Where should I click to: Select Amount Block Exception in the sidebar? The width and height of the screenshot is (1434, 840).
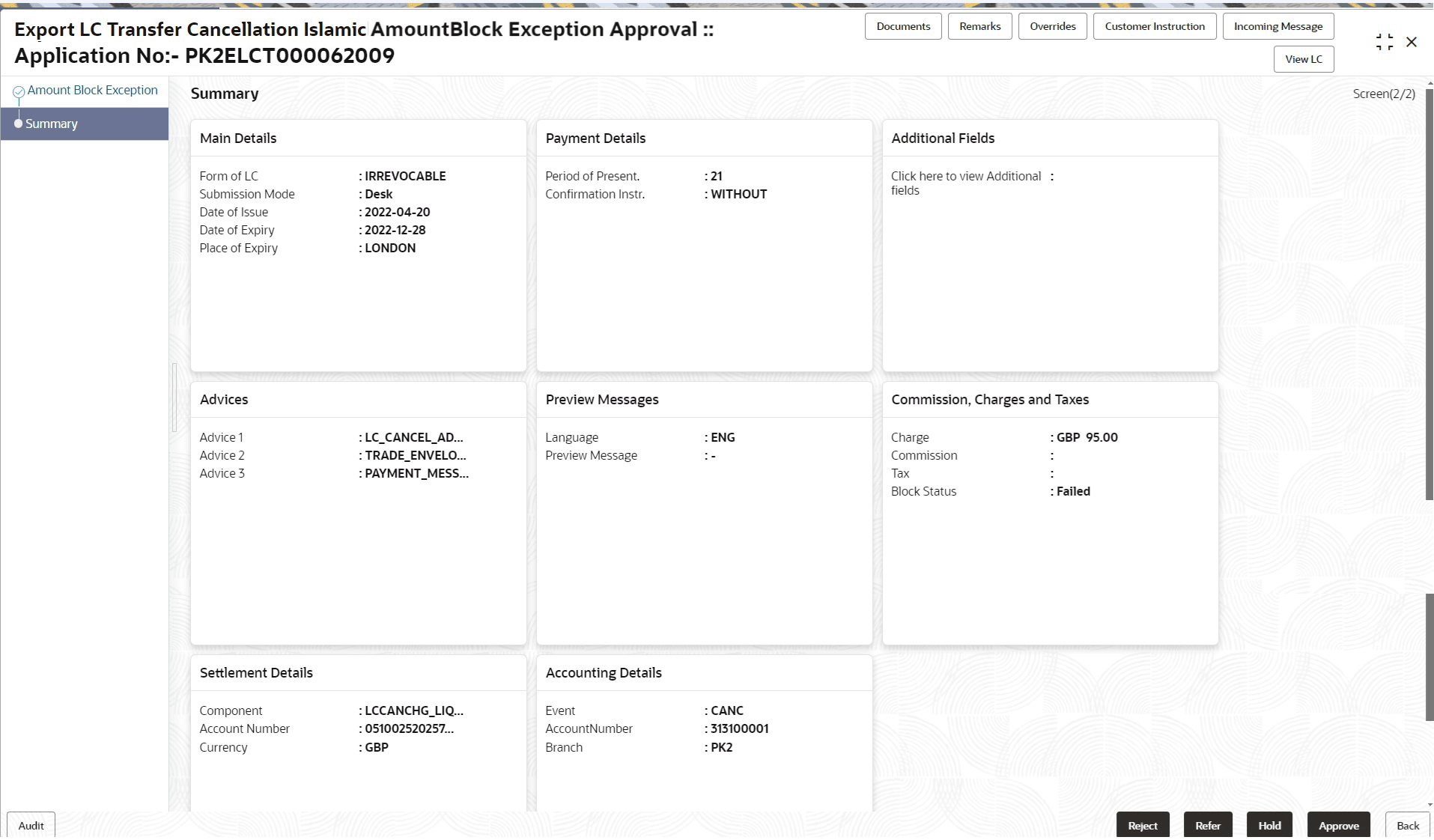(x=91, y=89)
